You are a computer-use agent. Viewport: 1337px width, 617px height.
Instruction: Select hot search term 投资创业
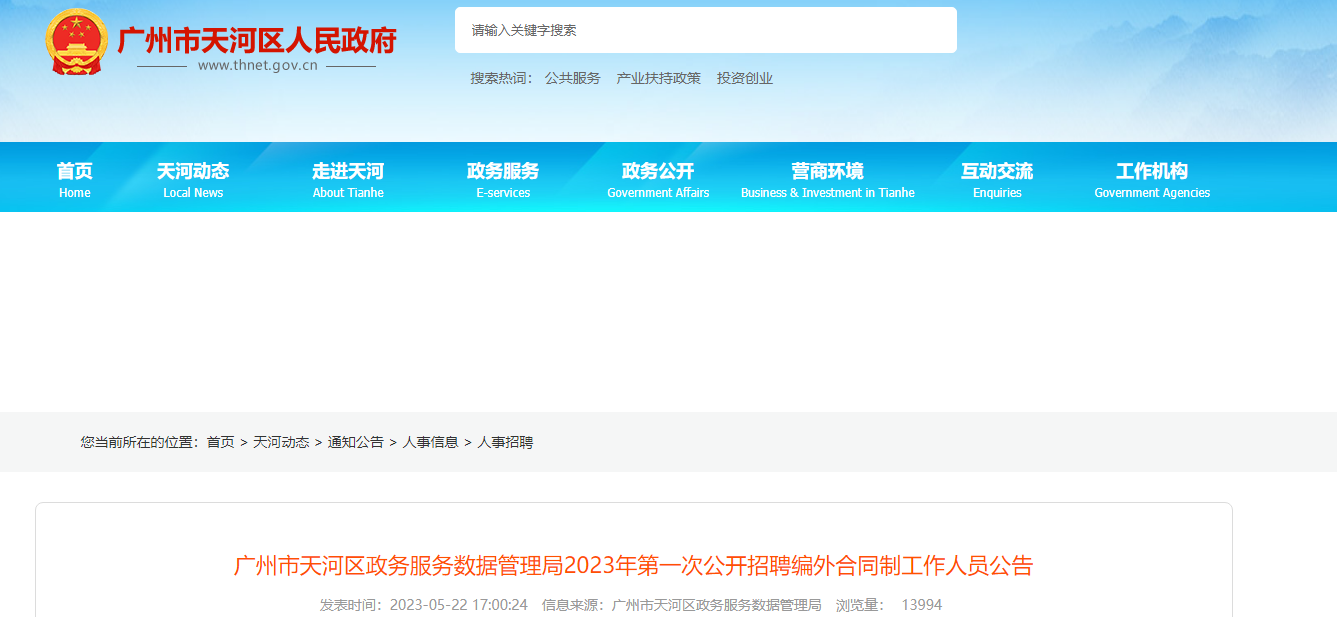(746, 77)
